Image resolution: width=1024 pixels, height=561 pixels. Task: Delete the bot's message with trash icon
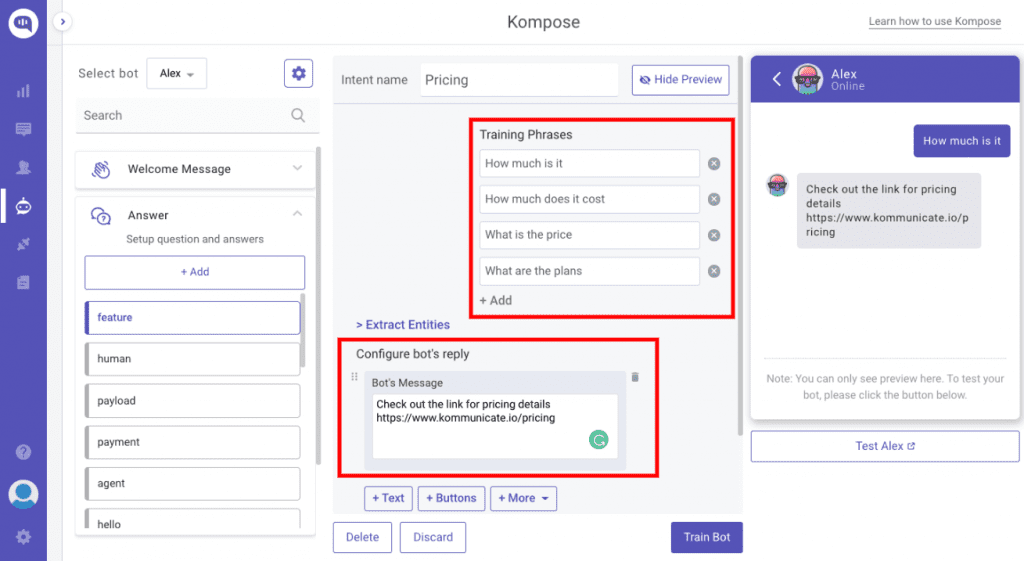635,377
